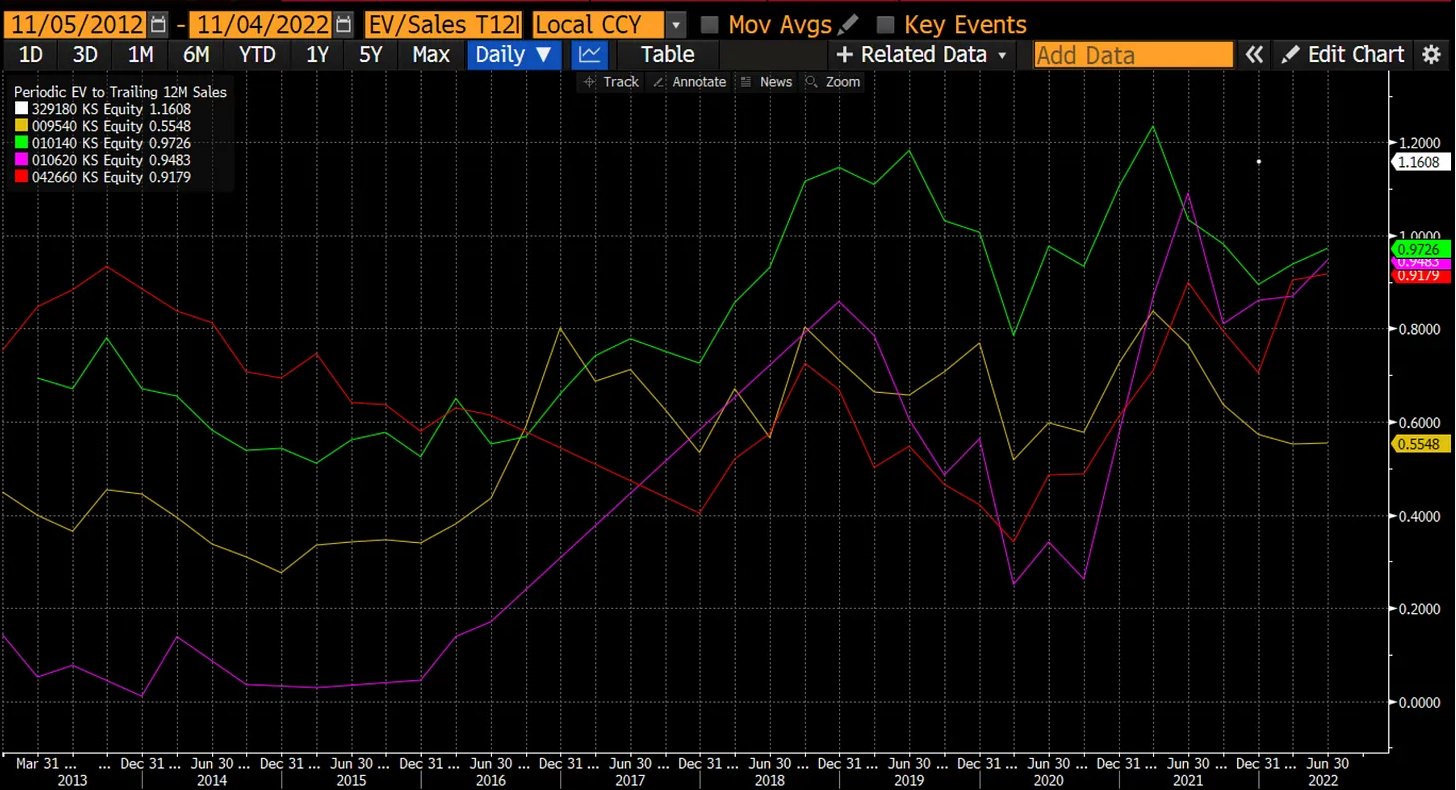Open chart settings gear icon
Viewport: 1456px width, 790px height.
pyautogui.click(x=1432, y=55)
